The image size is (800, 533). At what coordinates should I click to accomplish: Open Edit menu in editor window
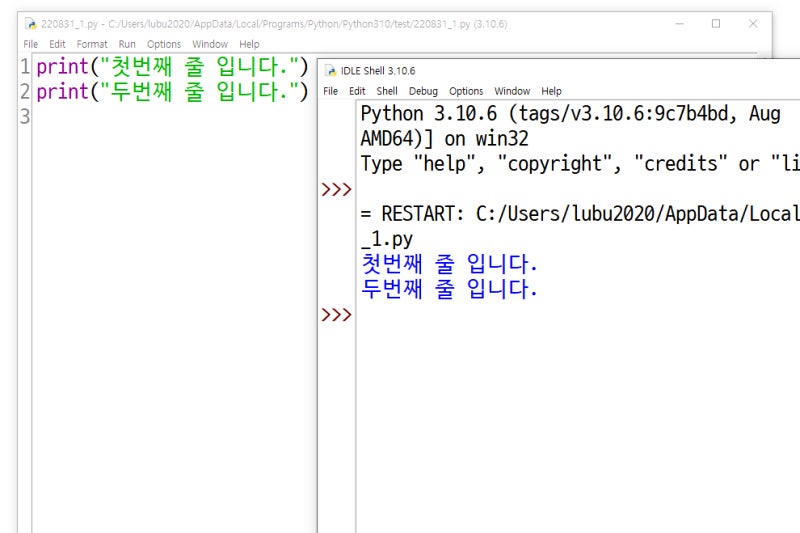[57, 44]
